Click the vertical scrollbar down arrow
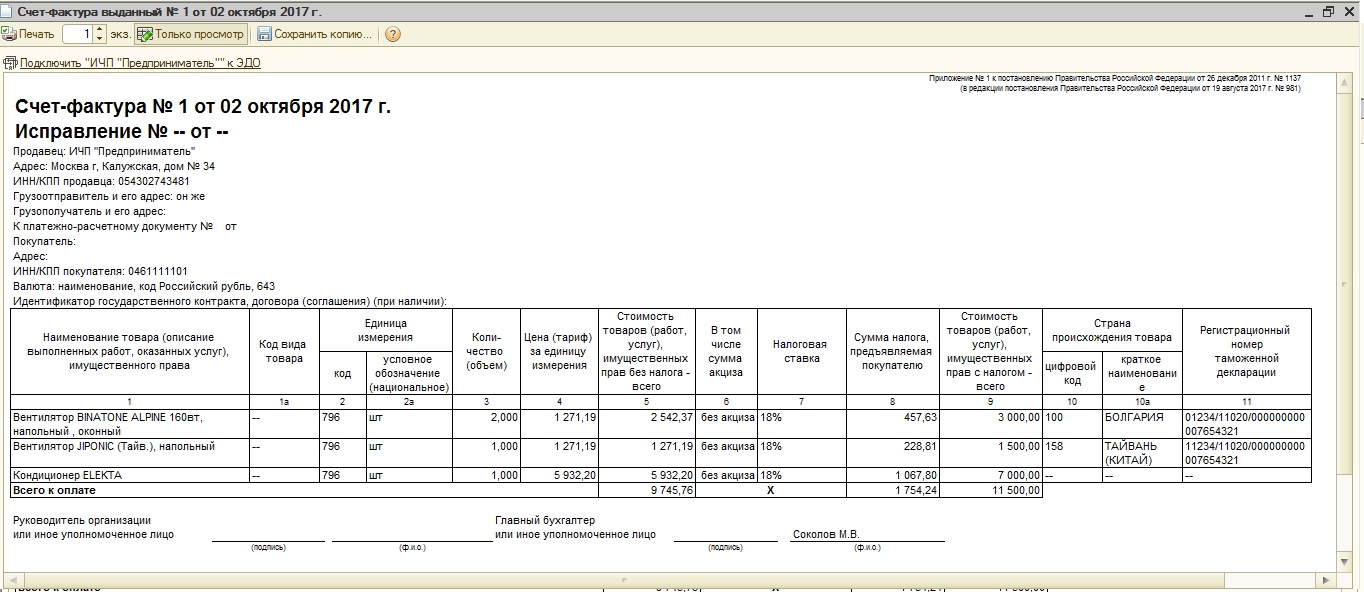Screen dimensions: 1364x592 click(1343, 564)
